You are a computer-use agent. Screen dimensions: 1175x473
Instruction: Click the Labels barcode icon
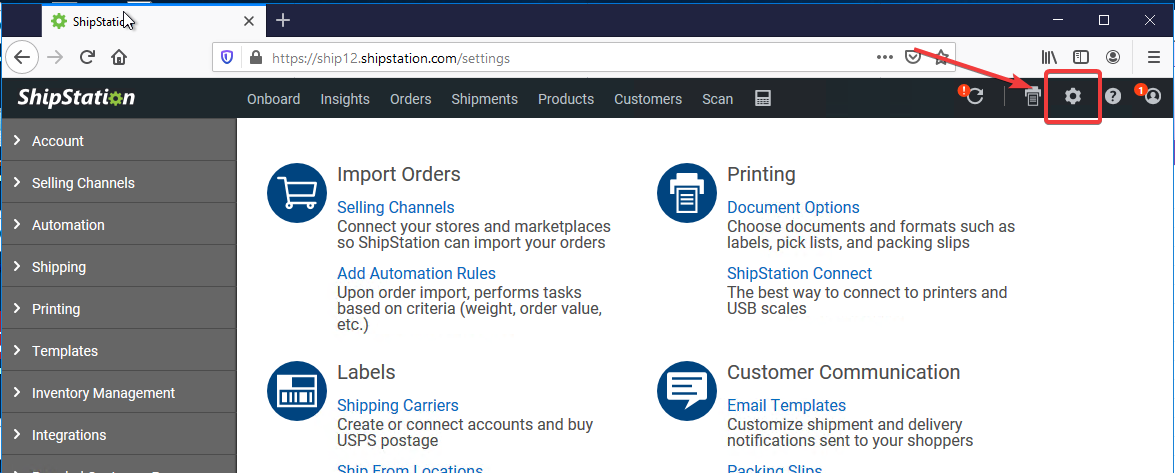(297, 391)
